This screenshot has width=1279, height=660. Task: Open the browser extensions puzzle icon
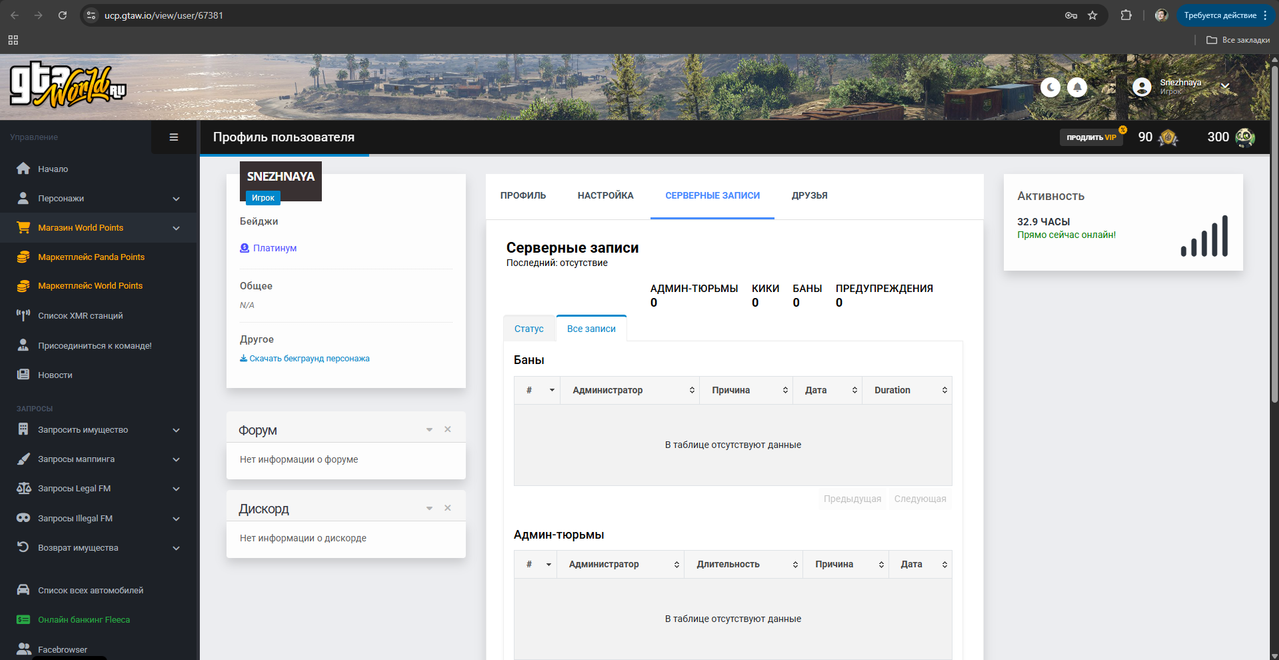pos(1126,15)
